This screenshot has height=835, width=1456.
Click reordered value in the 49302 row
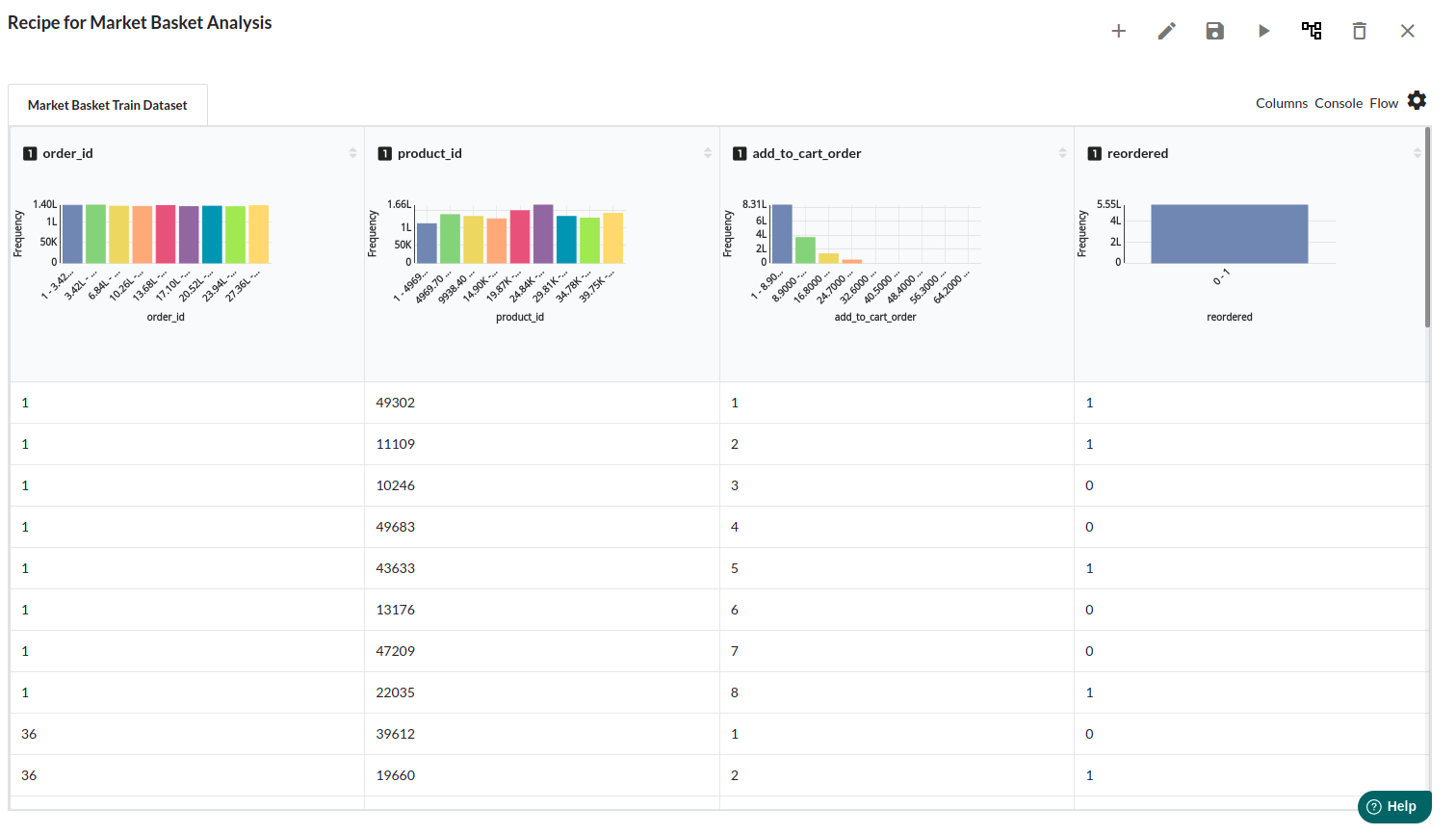[x=1089, y=403]
